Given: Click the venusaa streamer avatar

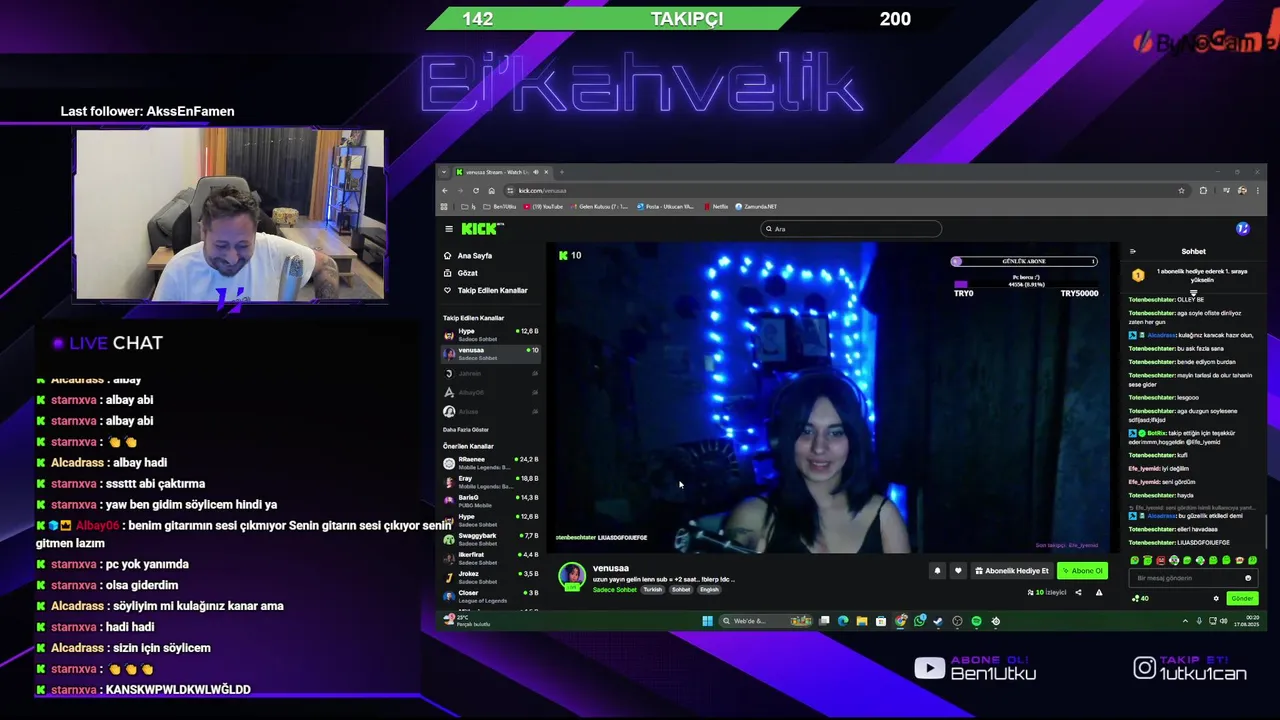Looking at the screenshot, I should point(572,575).
